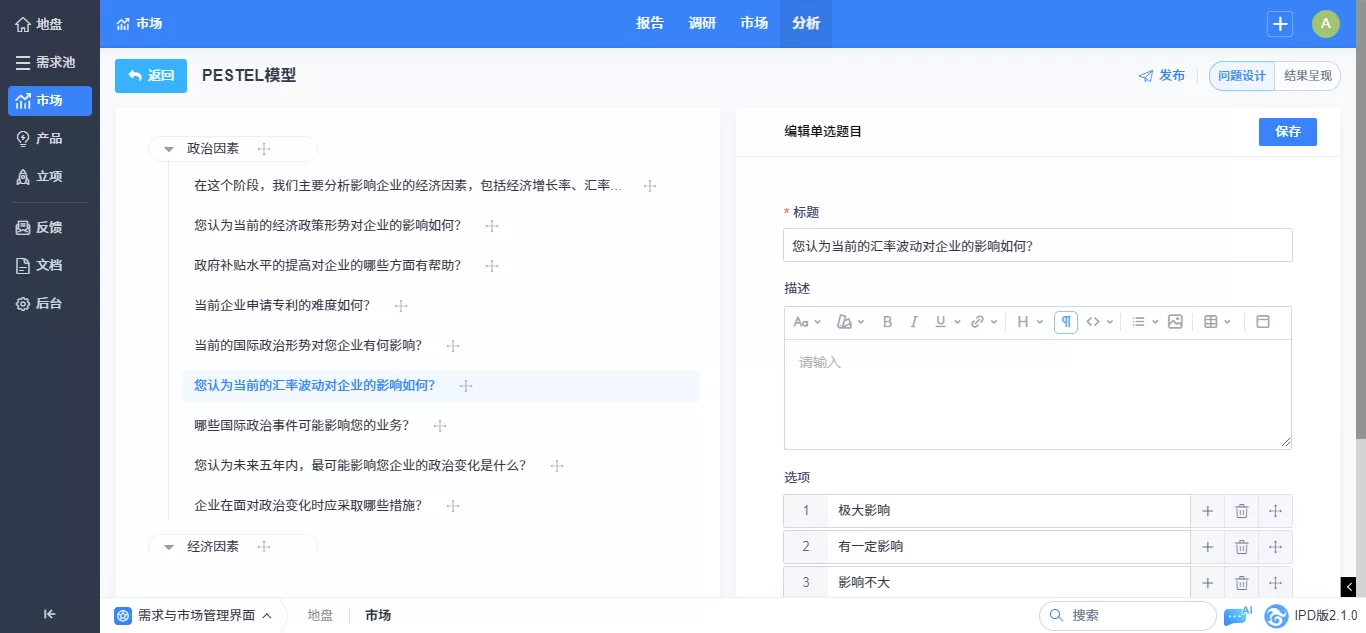1366x633 pixels.
Task: Open the font size Aa dropdown
Action: pos(807,322)
